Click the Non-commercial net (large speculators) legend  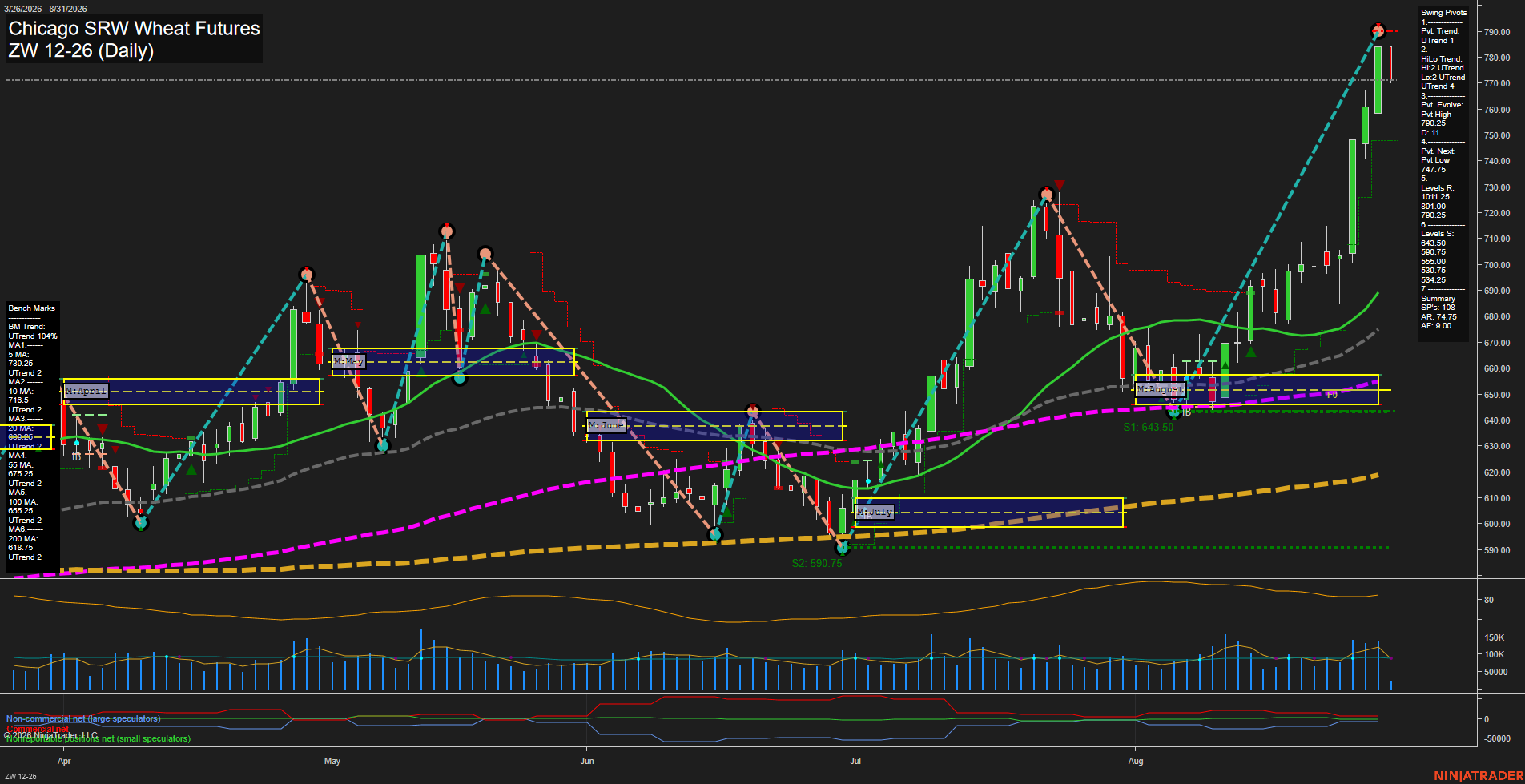(x=83, y=719)
